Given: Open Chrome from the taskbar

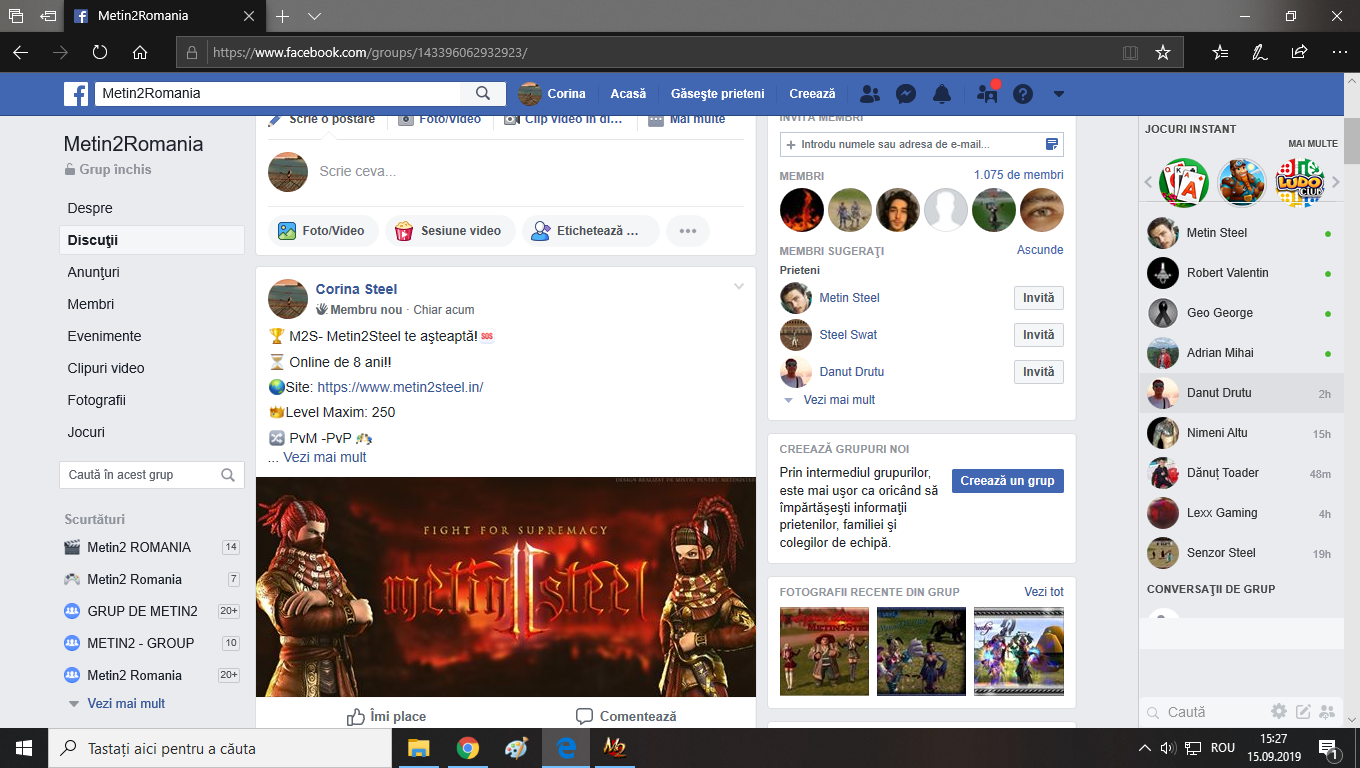Looking at the screenshot, I should [x=467, y=748].
